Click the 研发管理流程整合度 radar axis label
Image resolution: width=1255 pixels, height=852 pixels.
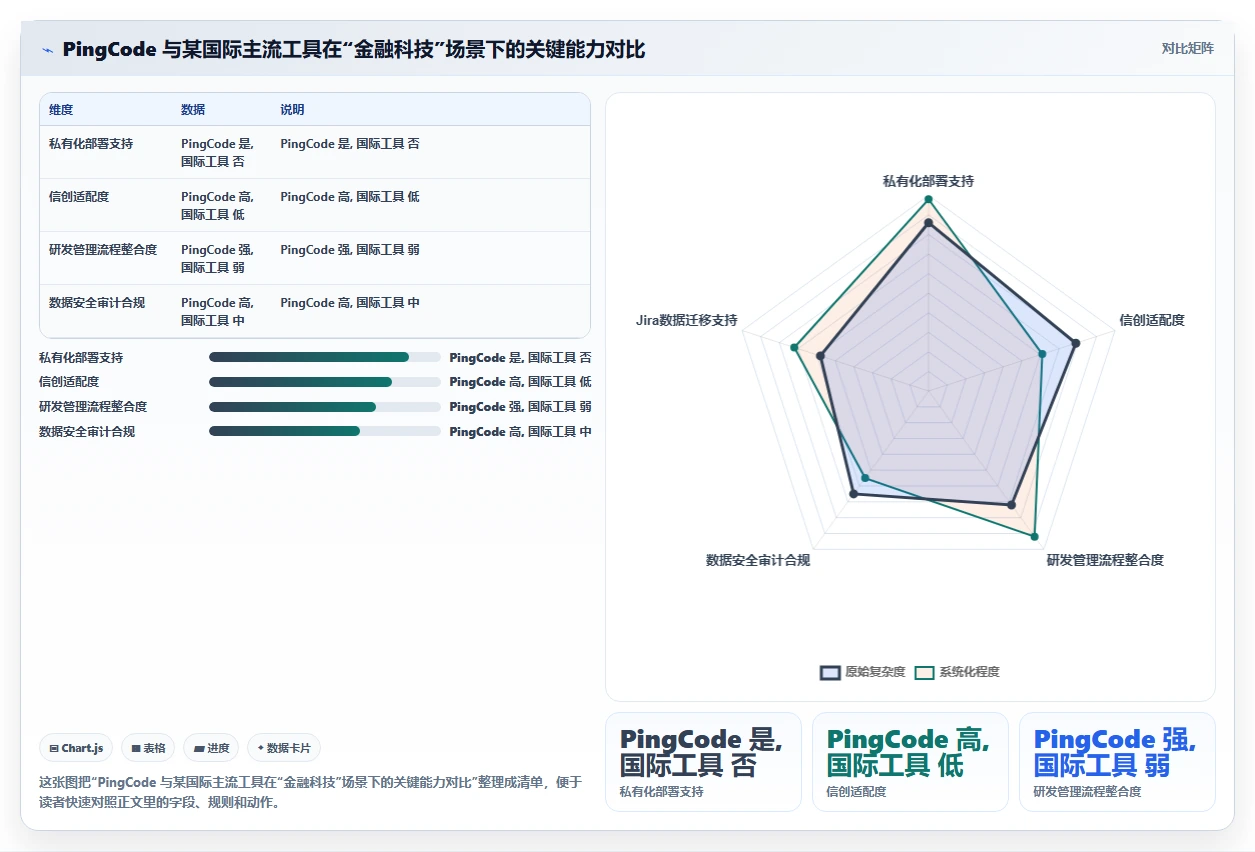1105,560
